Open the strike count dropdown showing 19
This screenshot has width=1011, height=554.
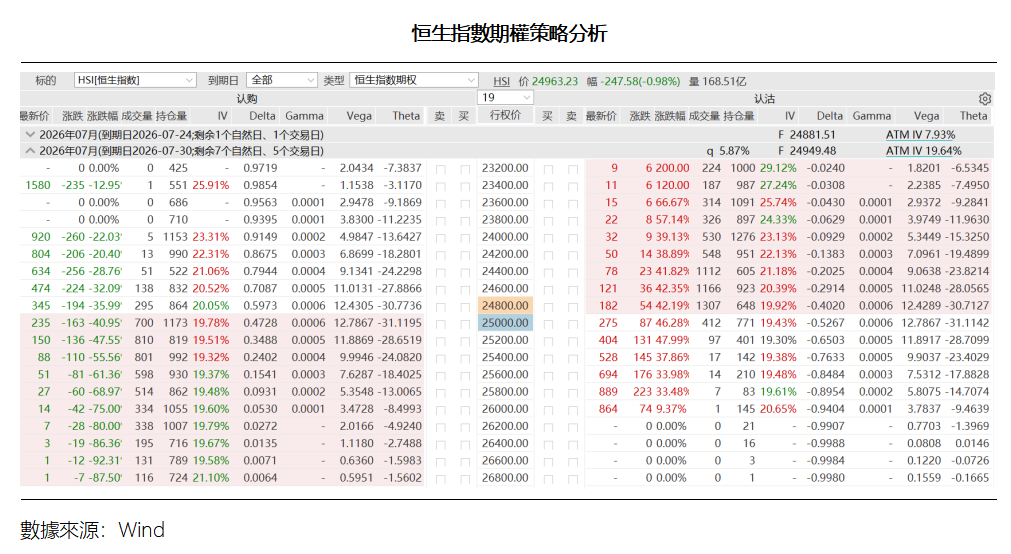click(x=506, y=97)
